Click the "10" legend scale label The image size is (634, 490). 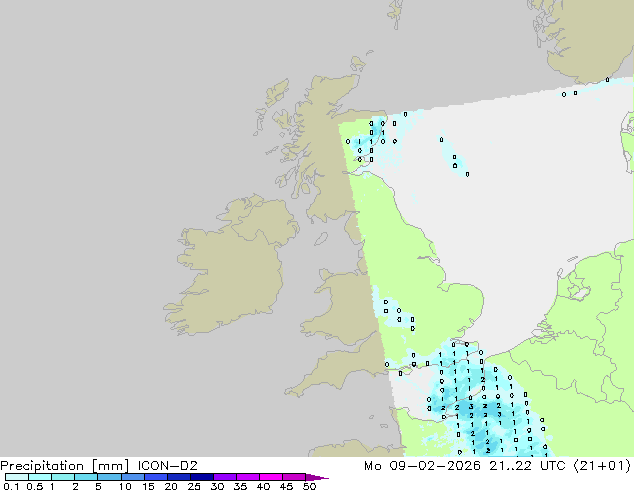(125, 486)
